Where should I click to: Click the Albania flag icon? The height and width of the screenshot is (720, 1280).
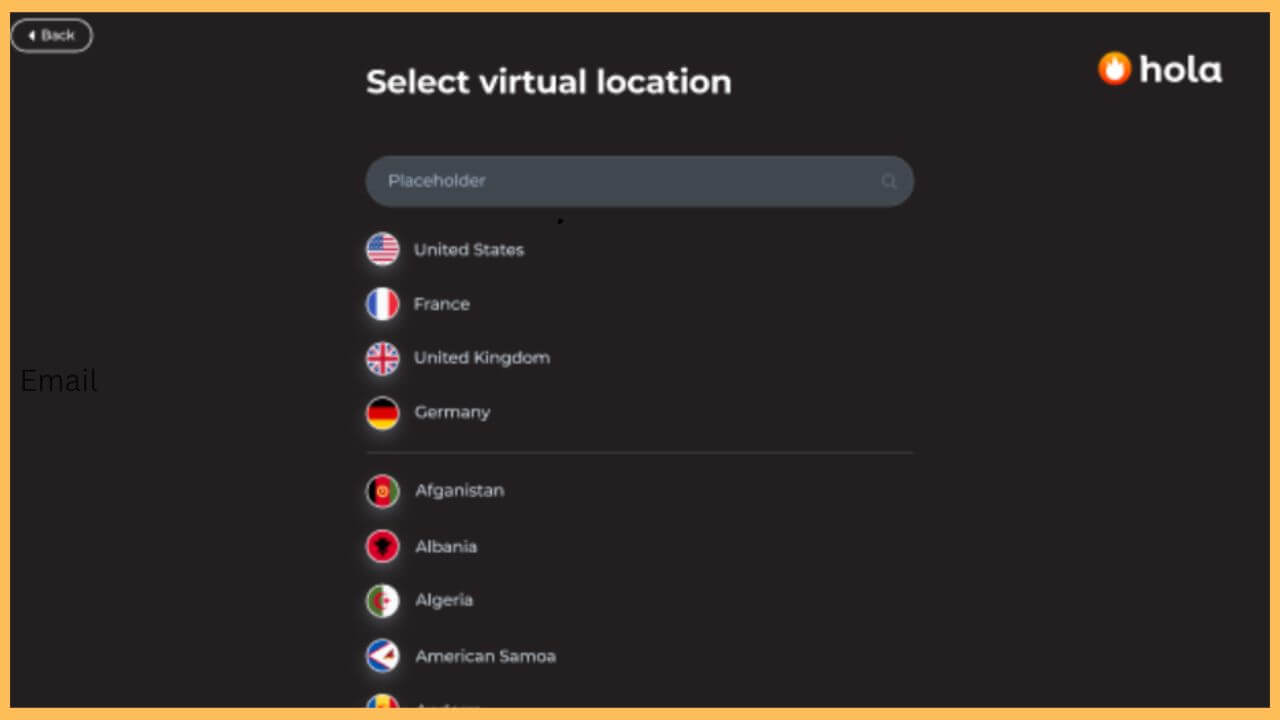(382, 546)
